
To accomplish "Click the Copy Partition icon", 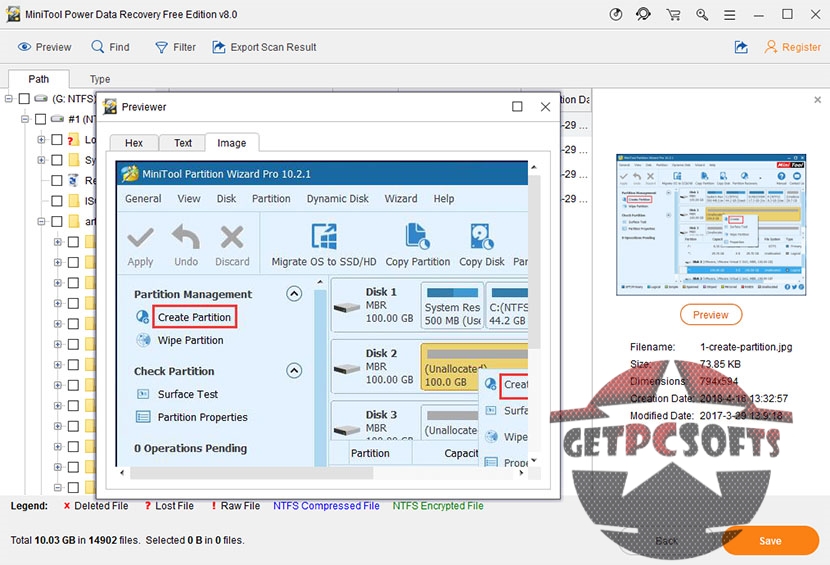I will click(417, 236).
